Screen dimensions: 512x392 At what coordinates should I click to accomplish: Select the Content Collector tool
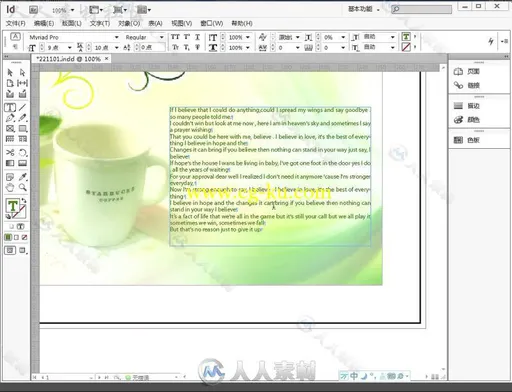tap(10, 94)
